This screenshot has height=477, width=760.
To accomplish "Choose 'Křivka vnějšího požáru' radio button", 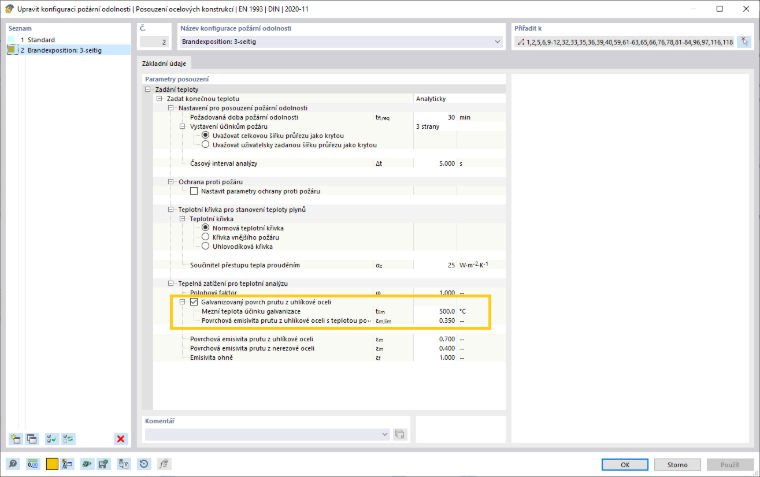I will (206, 237).
